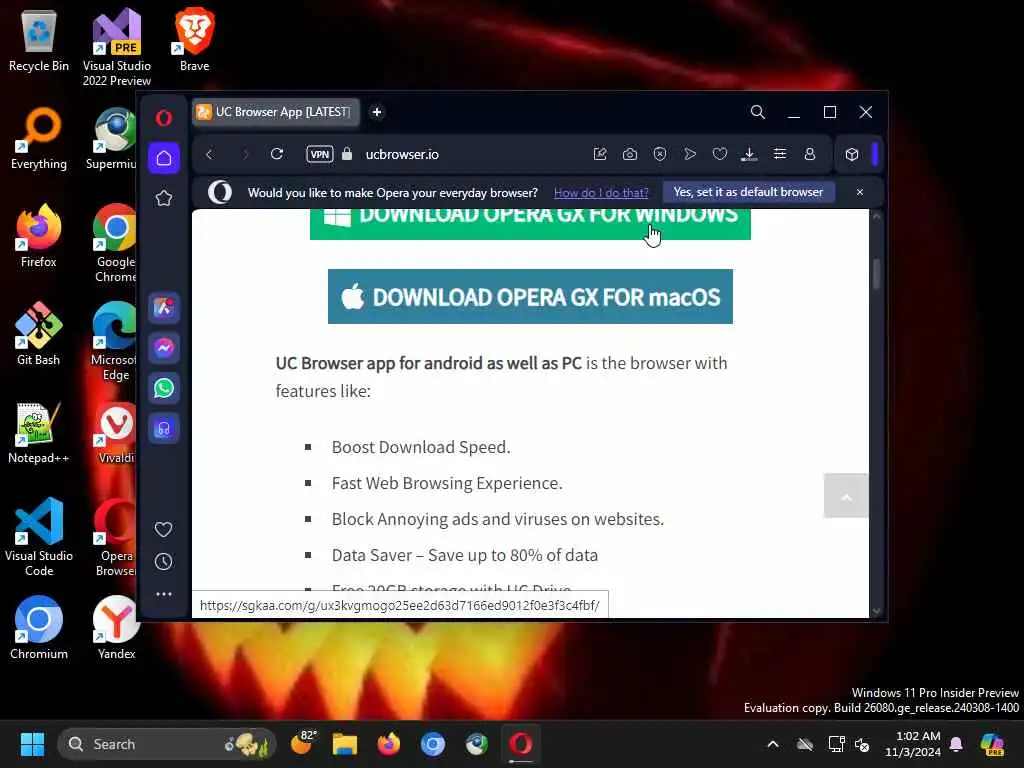Click the ucbrowser.io address field
This screenshot has height=768, width=1024.
point(402,155)
